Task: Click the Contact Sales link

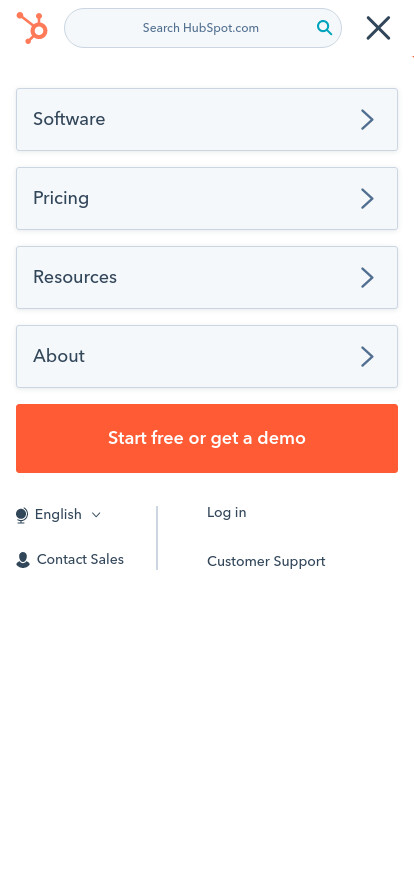Action: 80,559
